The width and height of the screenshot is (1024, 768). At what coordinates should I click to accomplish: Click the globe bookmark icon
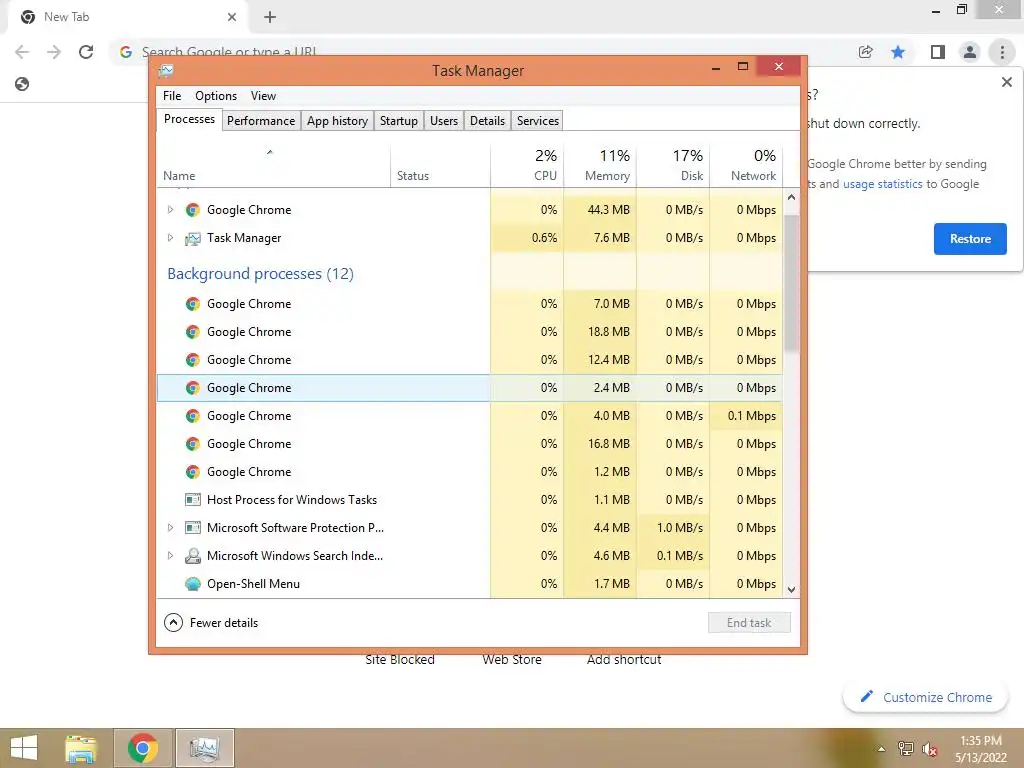click(22, 84)
